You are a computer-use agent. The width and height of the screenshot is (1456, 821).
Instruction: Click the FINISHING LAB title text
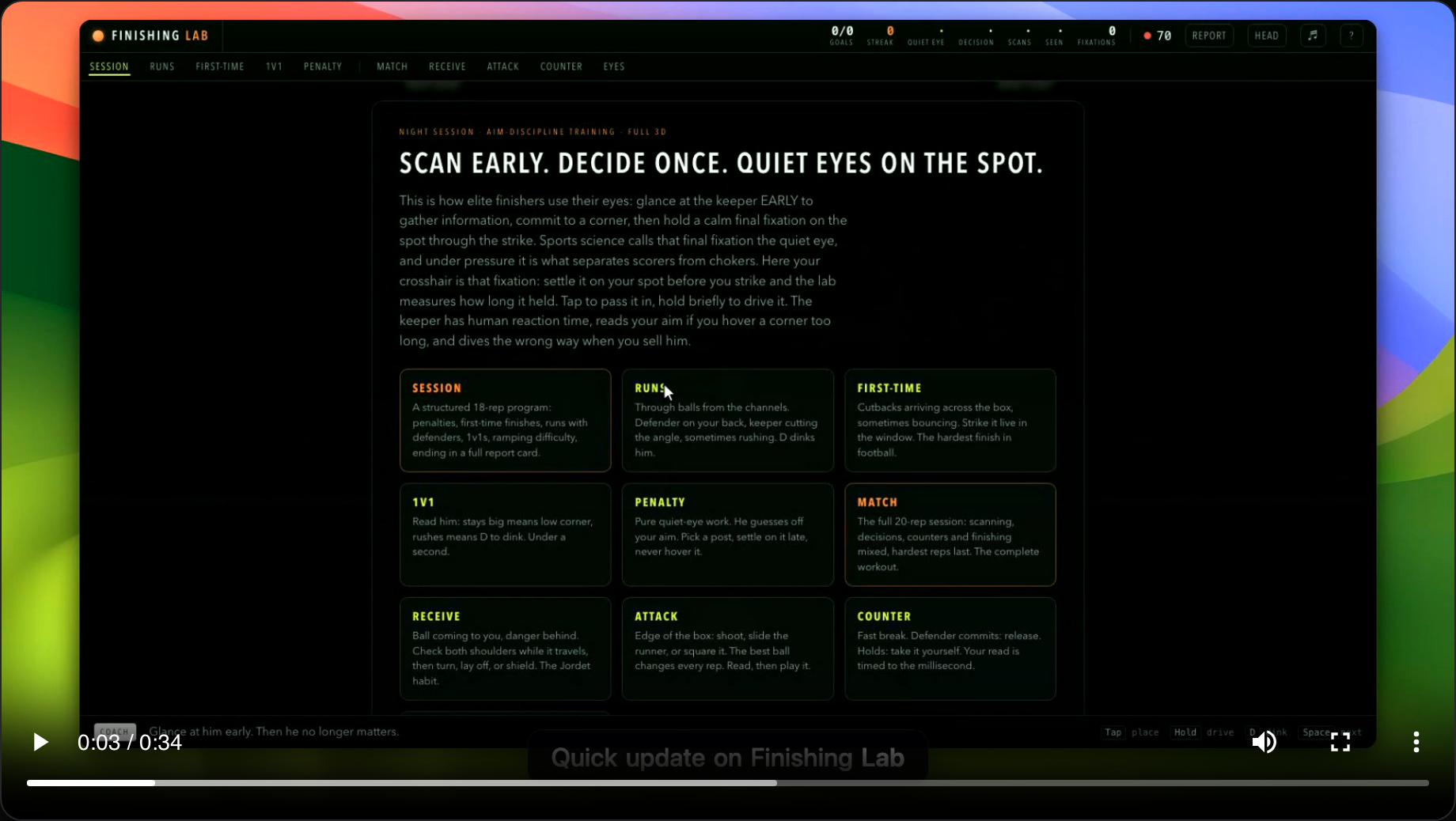[160, 36]
